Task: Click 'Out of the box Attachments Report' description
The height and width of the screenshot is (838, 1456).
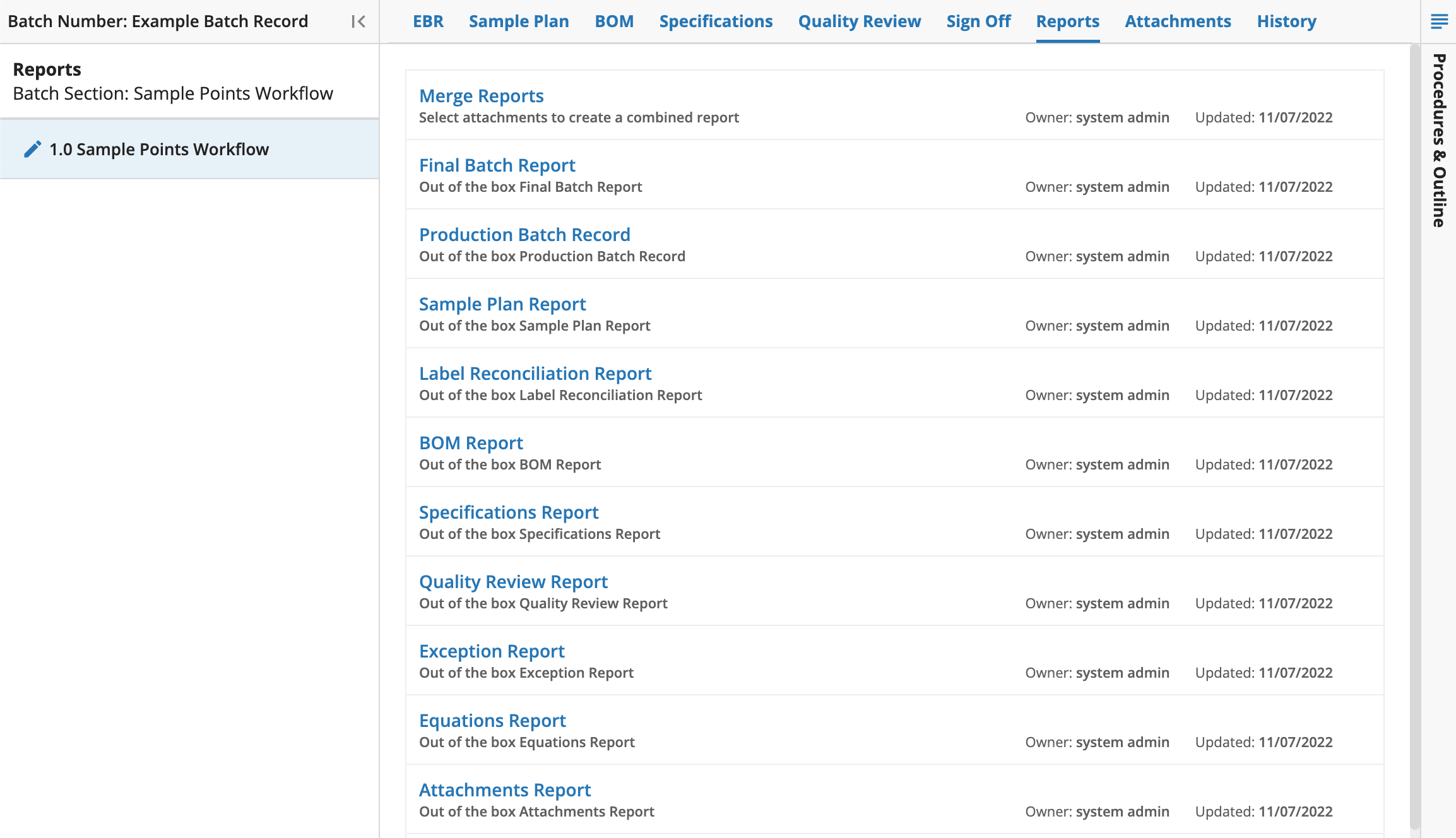Action: pyautogui.click(x=536, y=811)
